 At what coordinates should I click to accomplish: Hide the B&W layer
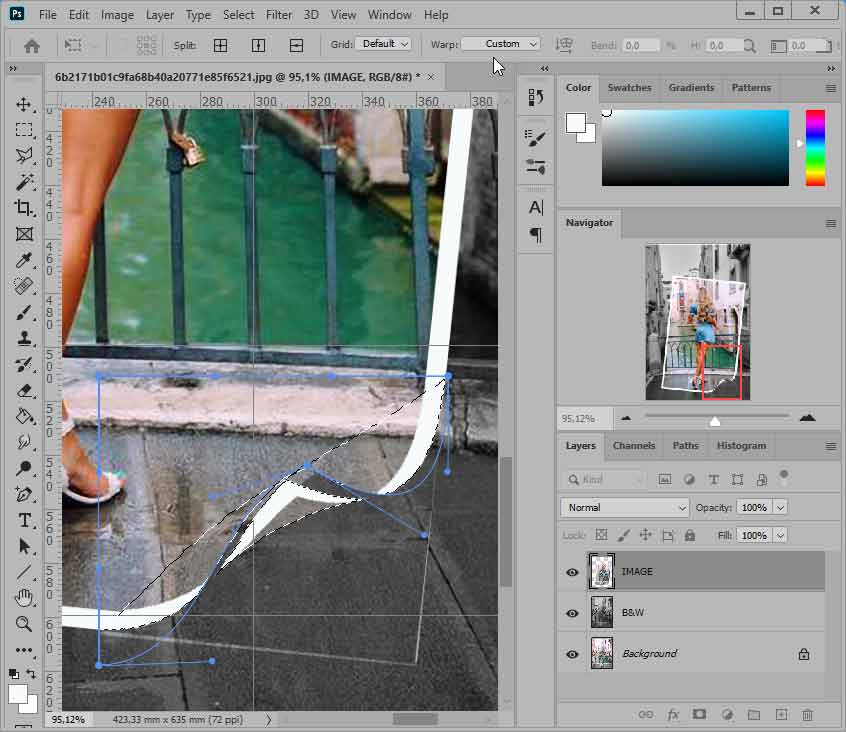tap(572, 613)
